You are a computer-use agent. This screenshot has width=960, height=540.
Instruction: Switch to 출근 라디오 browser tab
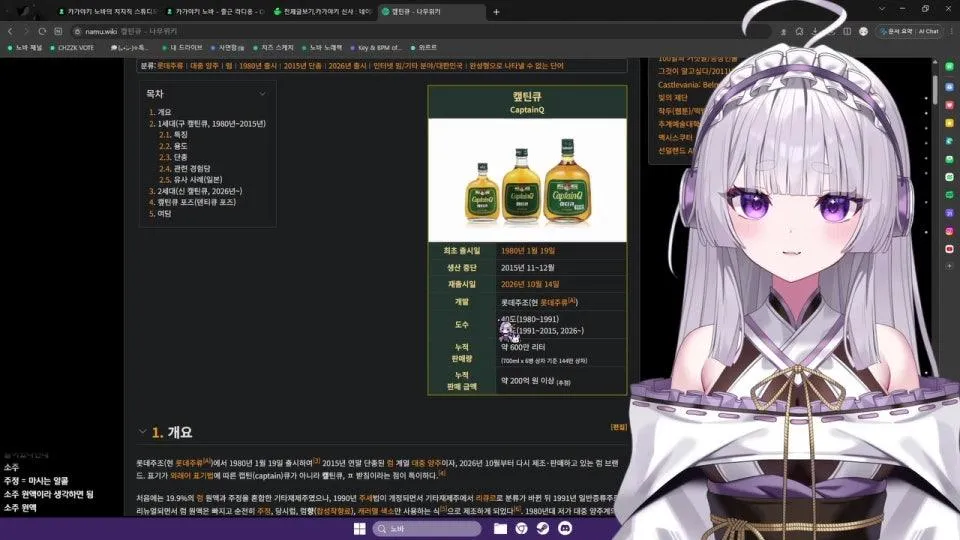(215, 12)
